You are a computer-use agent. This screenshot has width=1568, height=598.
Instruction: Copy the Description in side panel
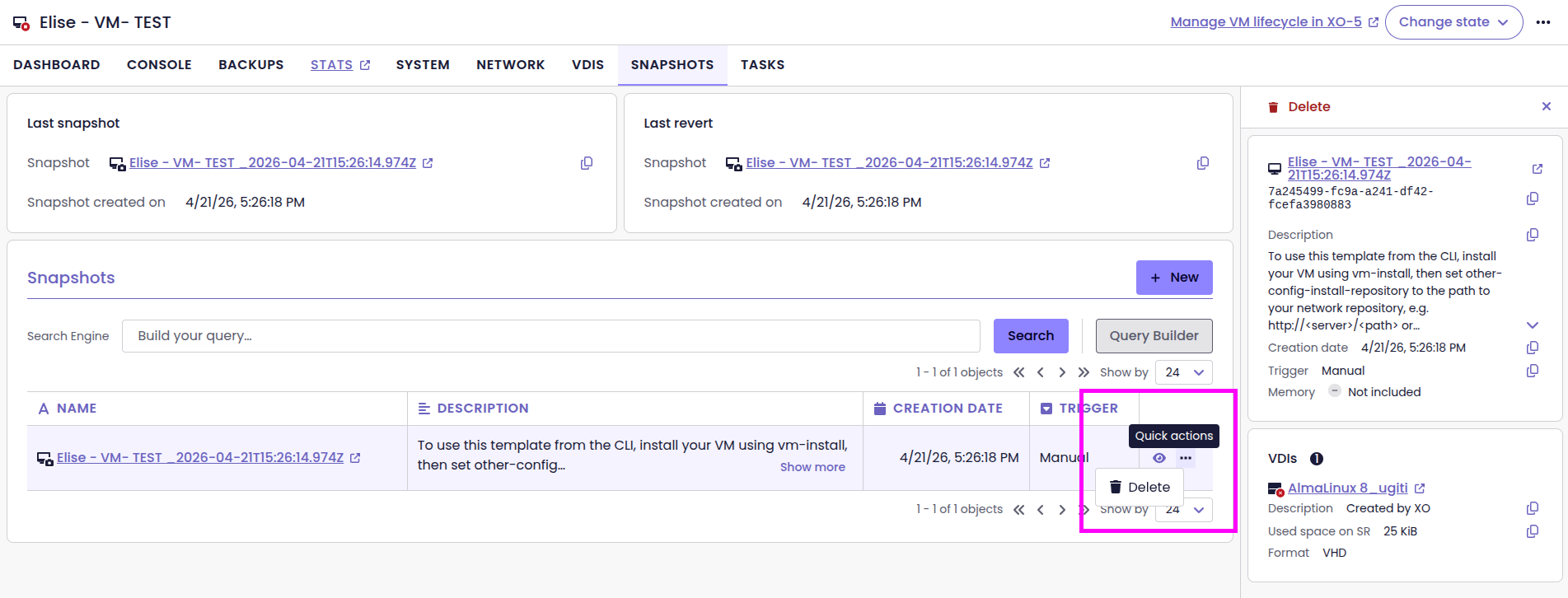pyautogui.click(x=1532, y=235)
